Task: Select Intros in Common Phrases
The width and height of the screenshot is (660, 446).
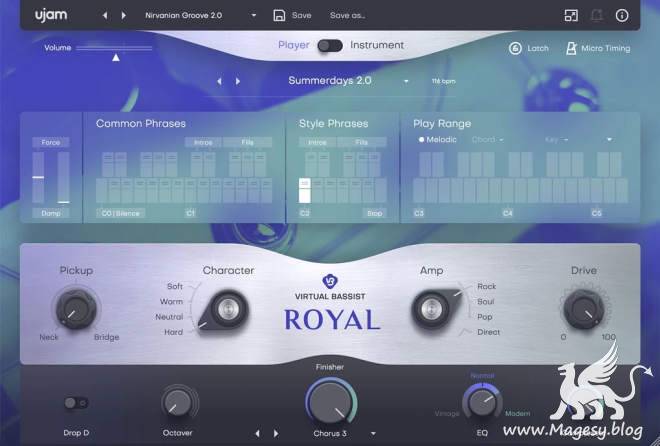Action: pyautogui.click(x=203, y=142)
